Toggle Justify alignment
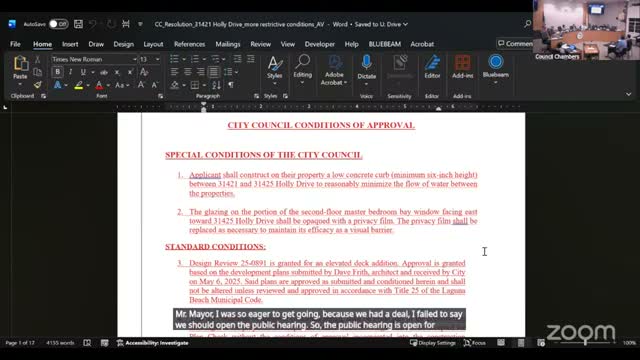This screenshot has height=360, width=640. 213,72
